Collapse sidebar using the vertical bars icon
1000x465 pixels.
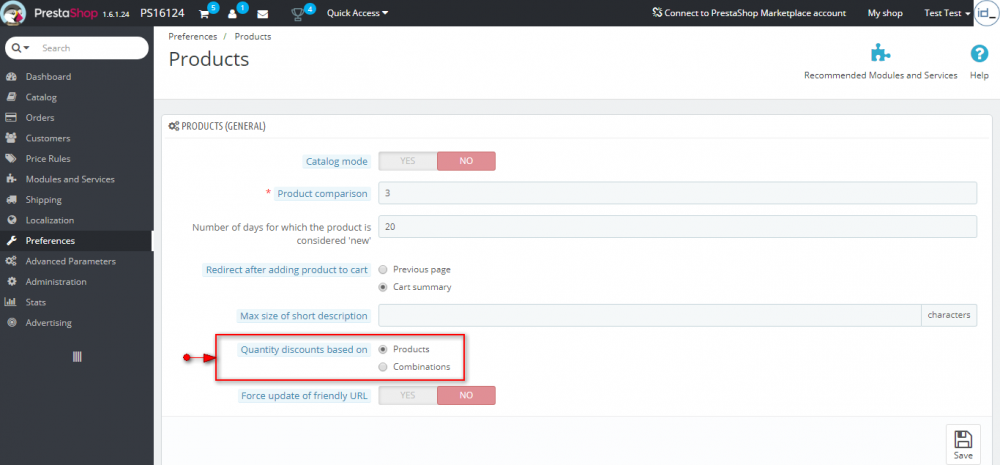click(77, 357)
